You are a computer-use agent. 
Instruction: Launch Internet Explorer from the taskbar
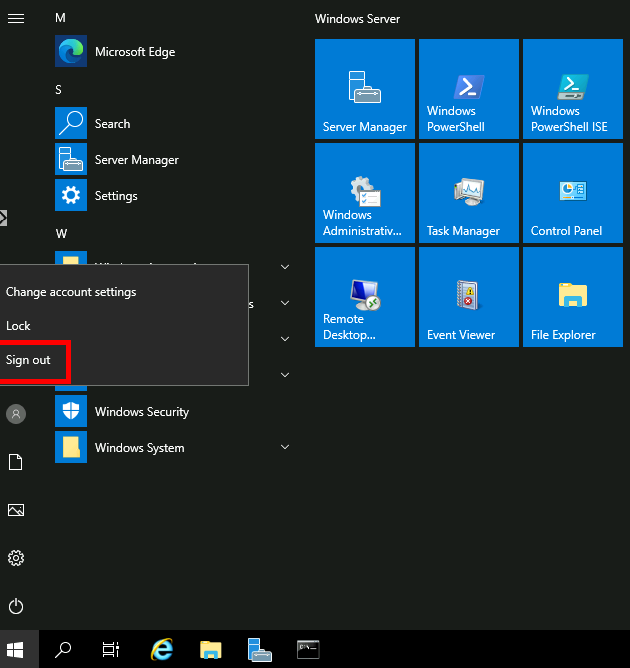[x=162, y=649]
